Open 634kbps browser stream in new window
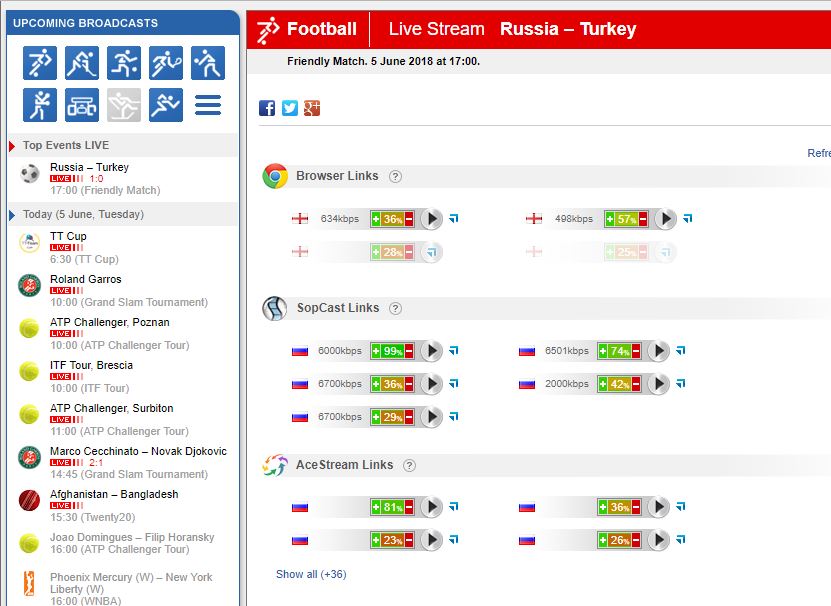Screen dimensions: 831x606 pyautogui.click(x=454, y=218)
